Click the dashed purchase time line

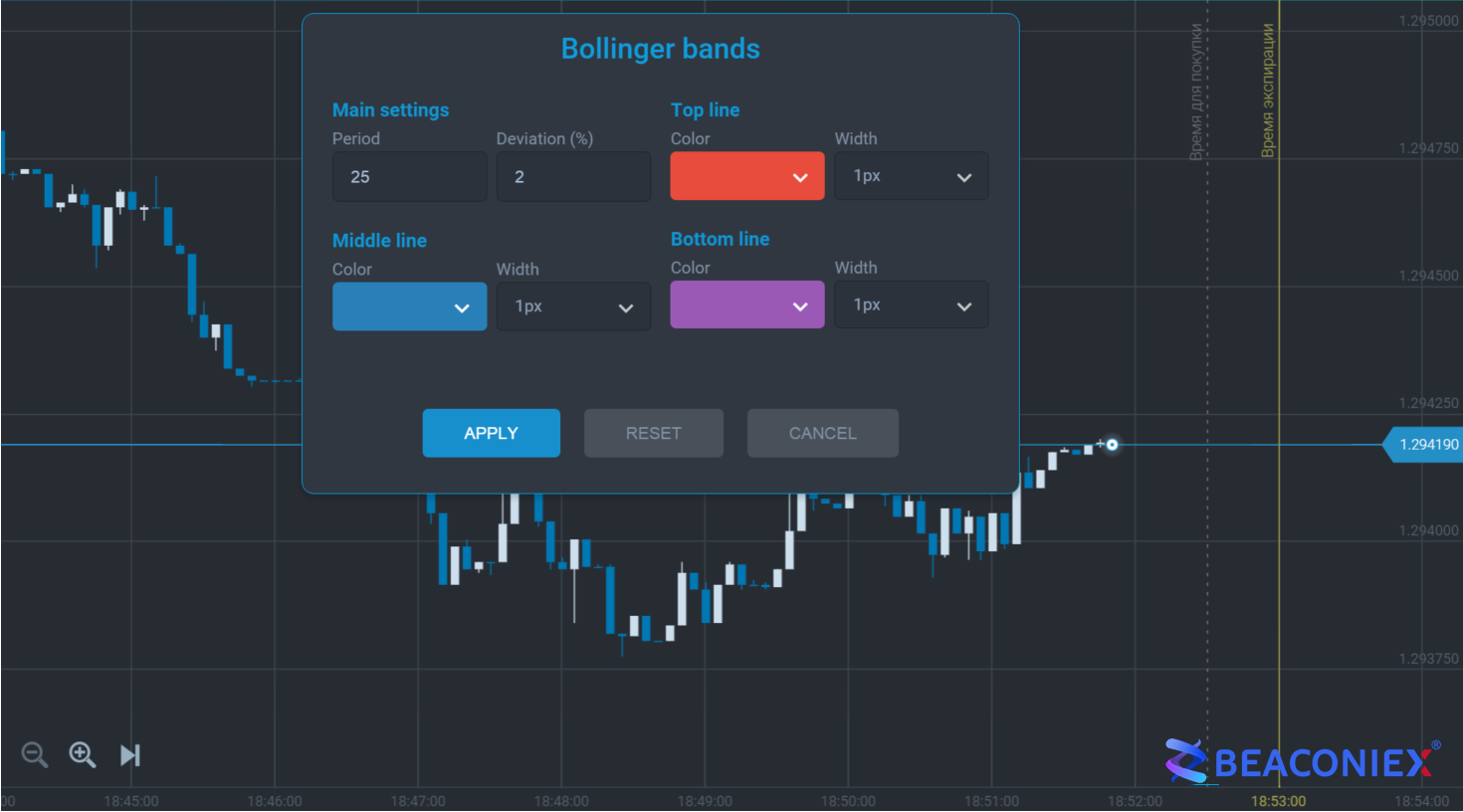pos(1207,398)
